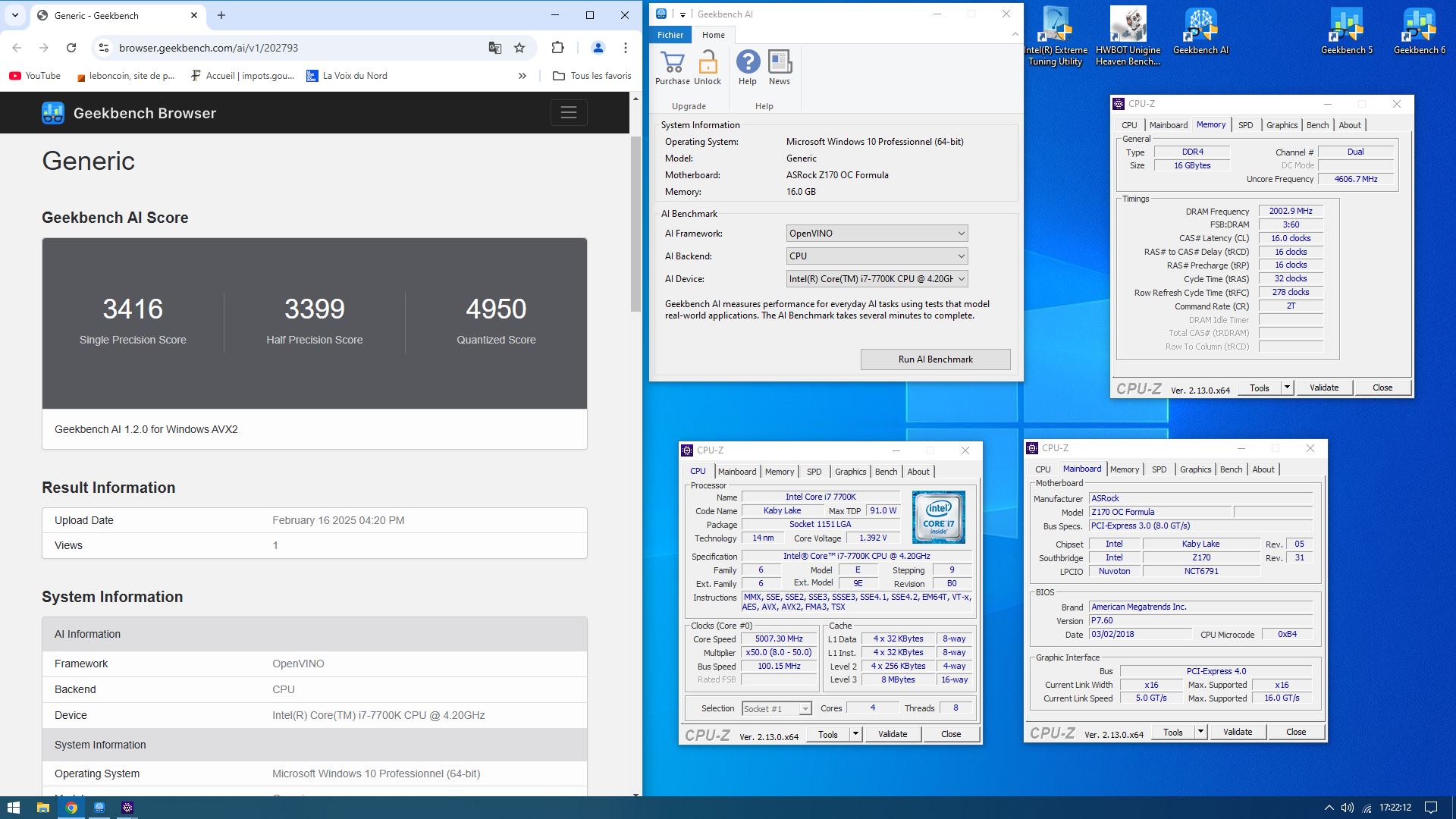Open Tools dropdown arrow in CPU-Z CPU window
Image resolution: width=1456 pixels, height=819 pixels.
click(x=855, y=734)
